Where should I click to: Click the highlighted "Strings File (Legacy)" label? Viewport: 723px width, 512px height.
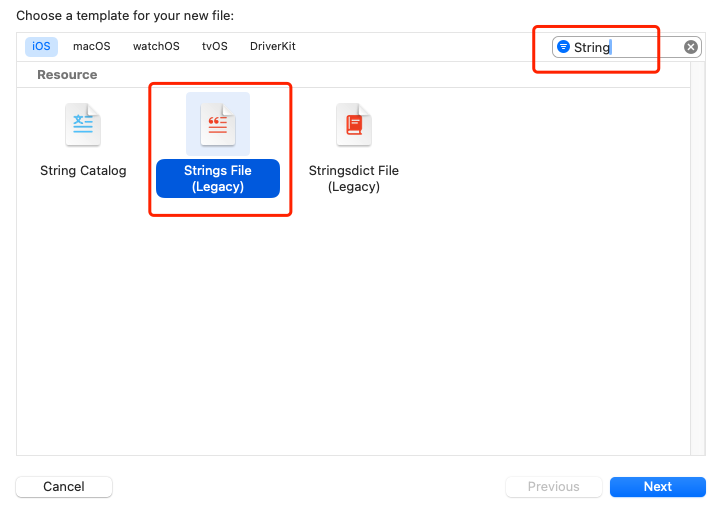(x=218, y=178)
